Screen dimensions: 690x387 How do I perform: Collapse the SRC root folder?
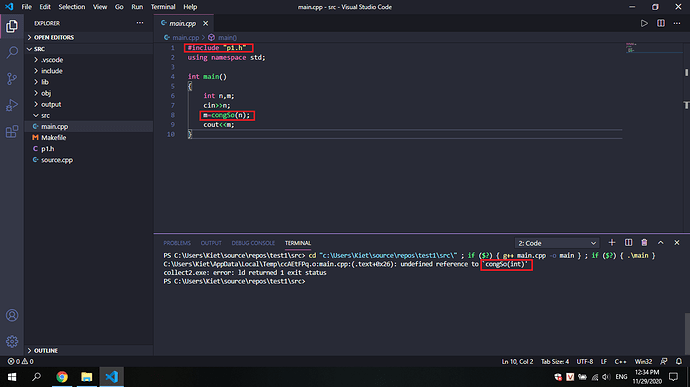click(x=89, y=49)
